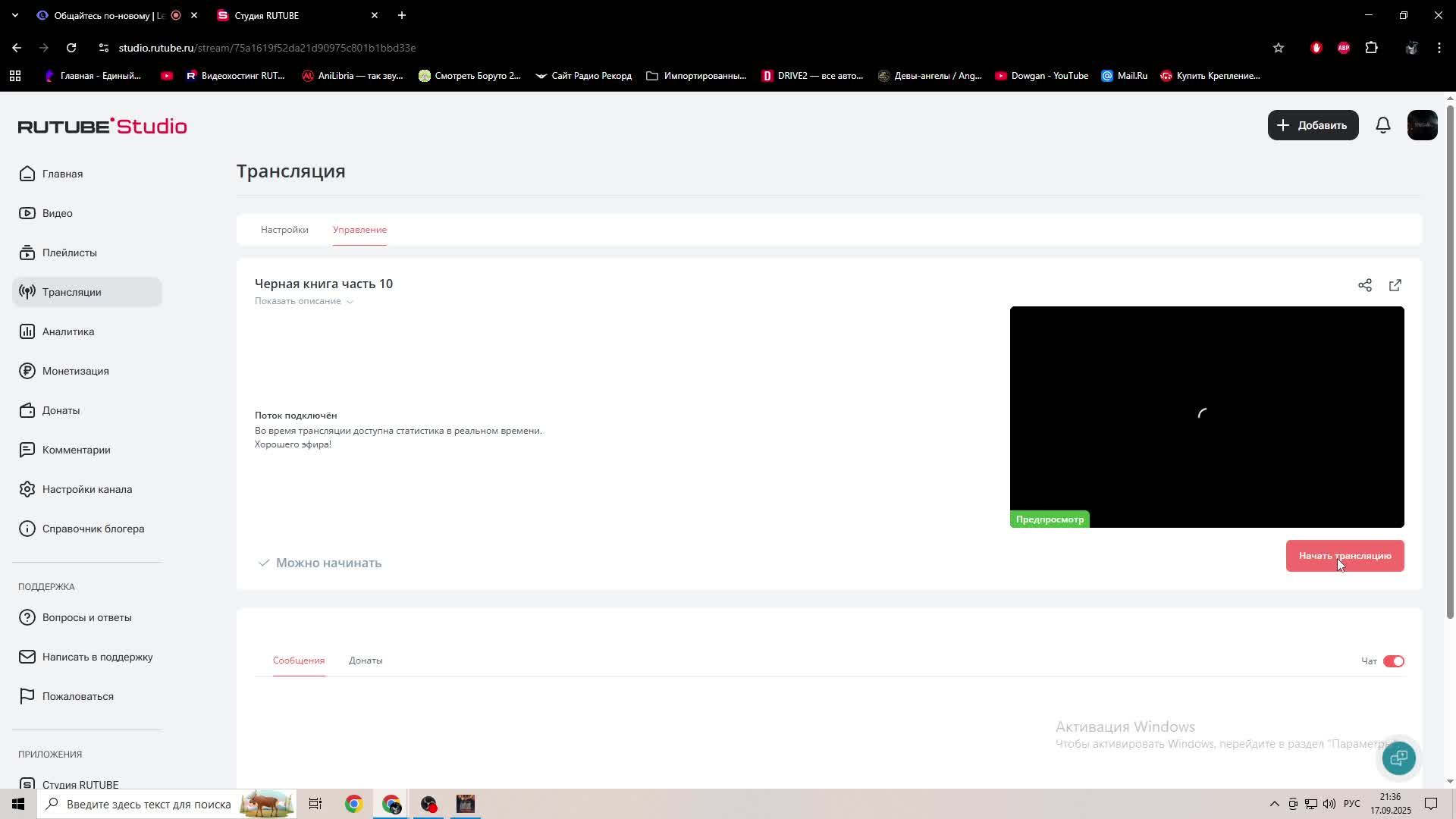The width and height of the screenshot is (1456, 819).
Task: Switch to the Донаты chat tab
Action: 366,661
